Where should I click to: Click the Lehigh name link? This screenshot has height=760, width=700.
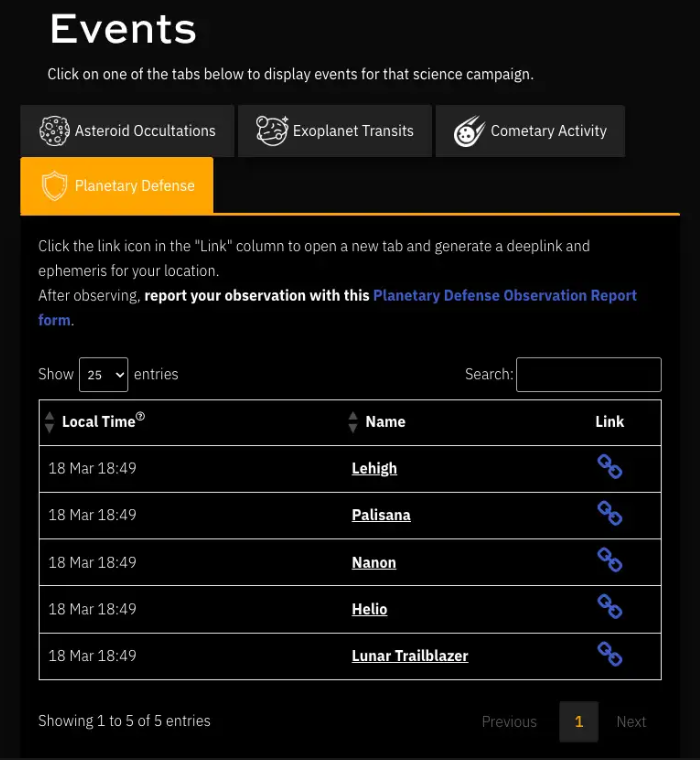coord(374,468)
